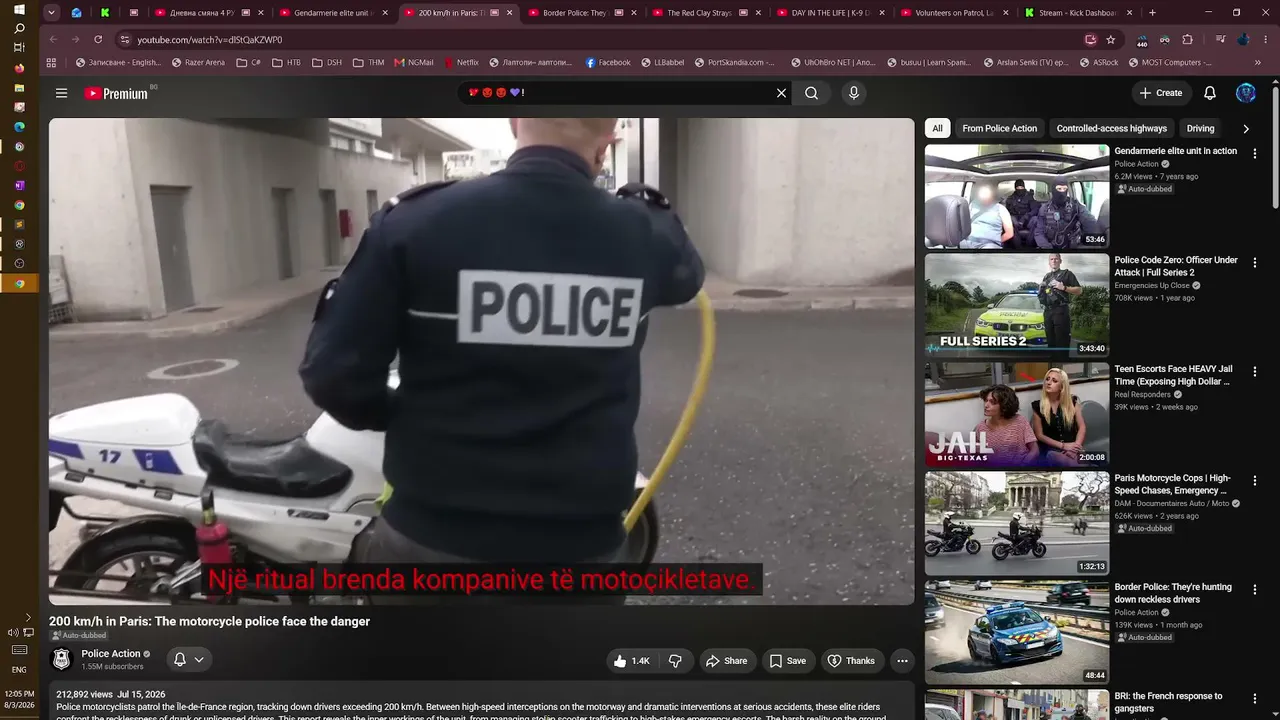
Task: Select the All filter chip
Action: pyautogui.click(x=937, y=128)
